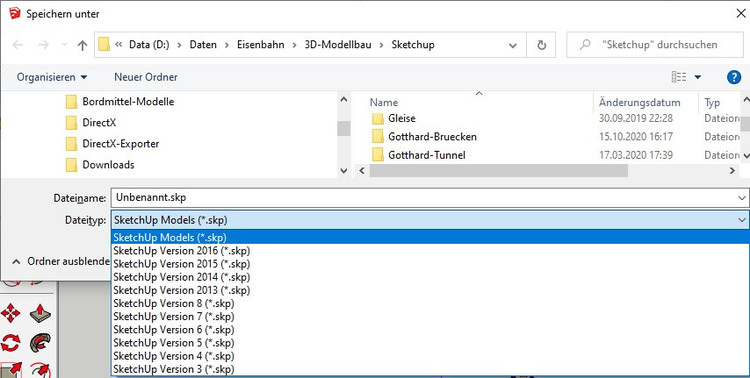Go back with the left arrow button
Image resolution: width=750 pixels, height=378 pixels.
(18, 45)
